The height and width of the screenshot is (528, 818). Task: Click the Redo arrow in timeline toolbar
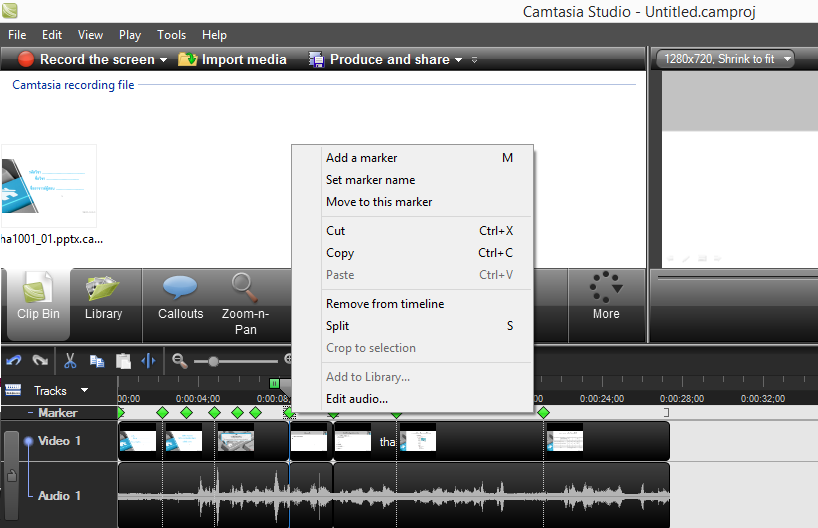tap(41, 361)
